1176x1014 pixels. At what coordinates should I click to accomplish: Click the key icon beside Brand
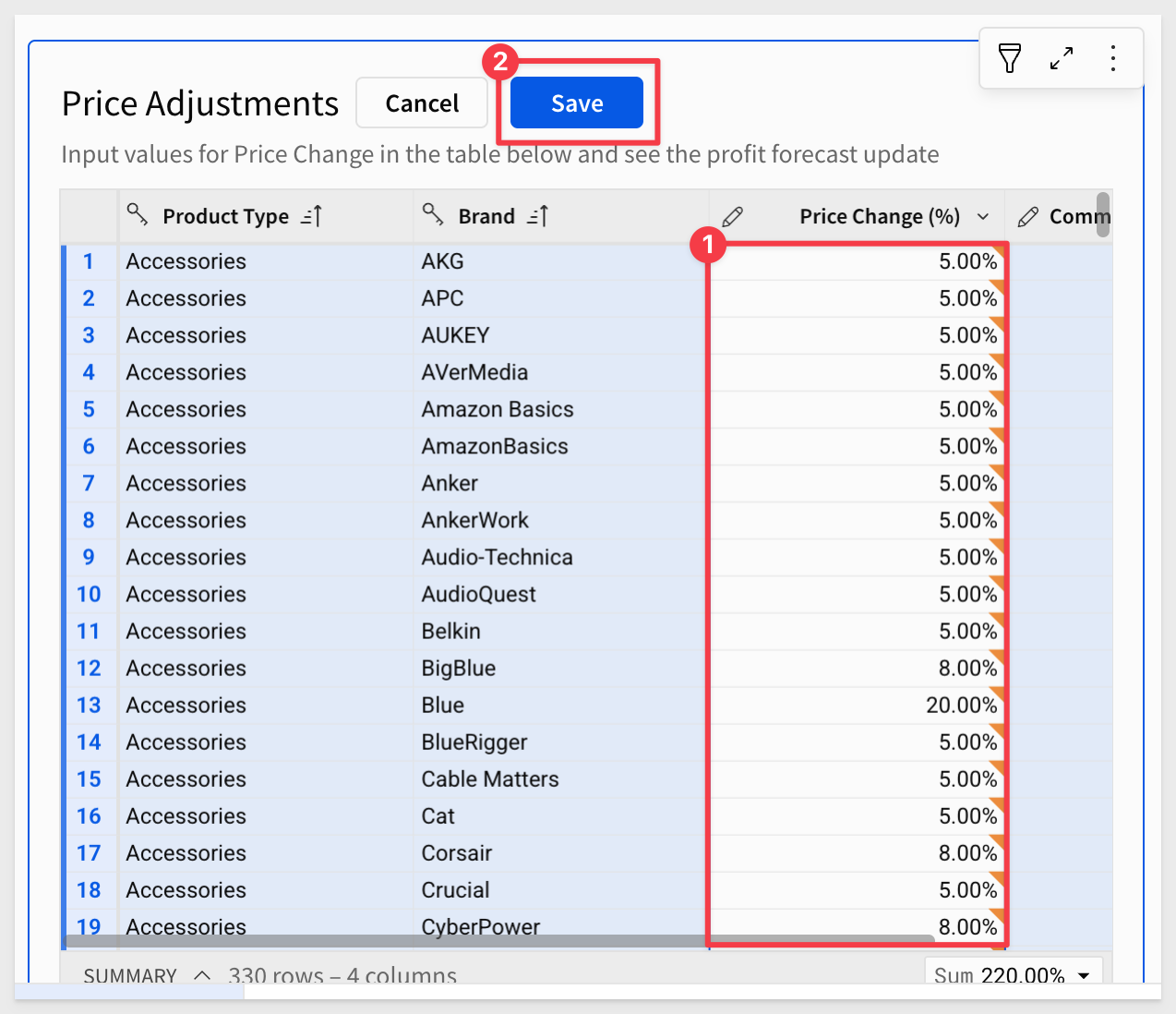point(433,214)
